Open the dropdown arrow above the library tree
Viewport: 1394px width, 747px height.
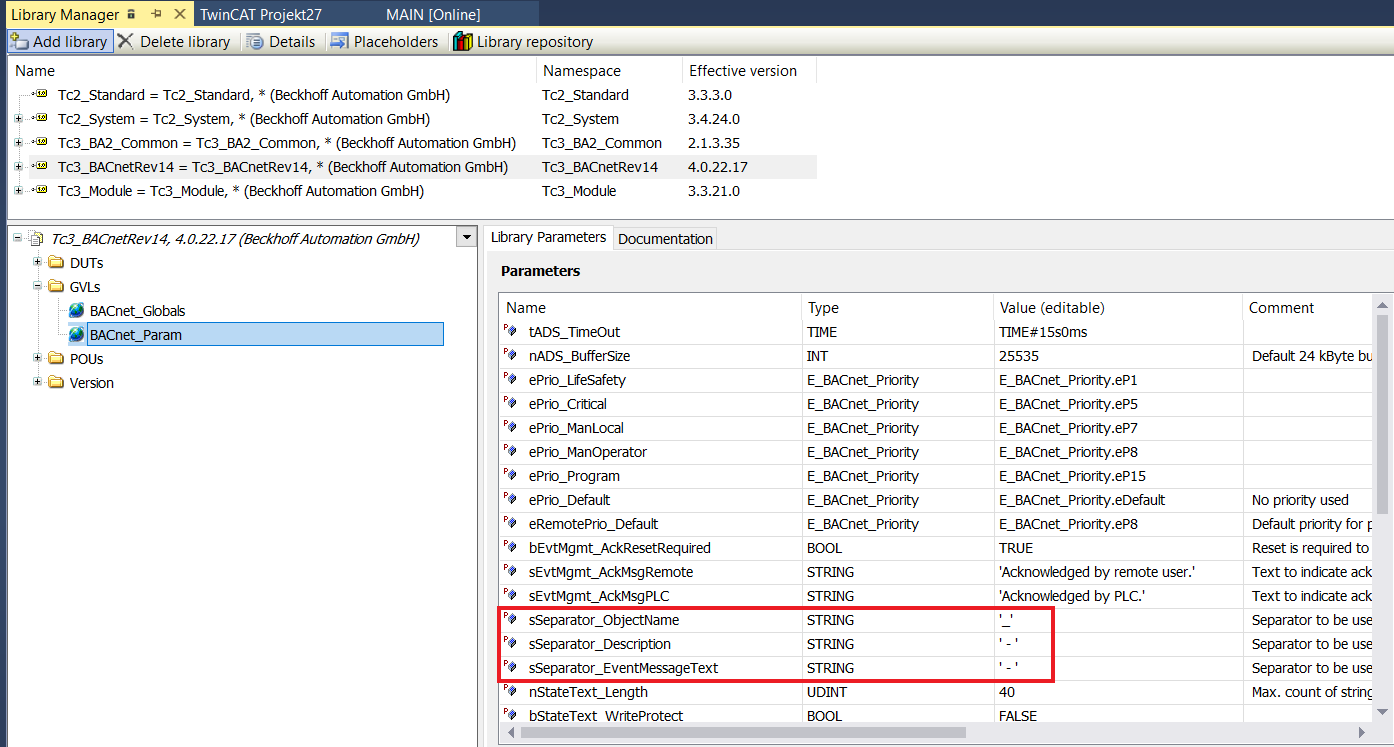point(465,238)
